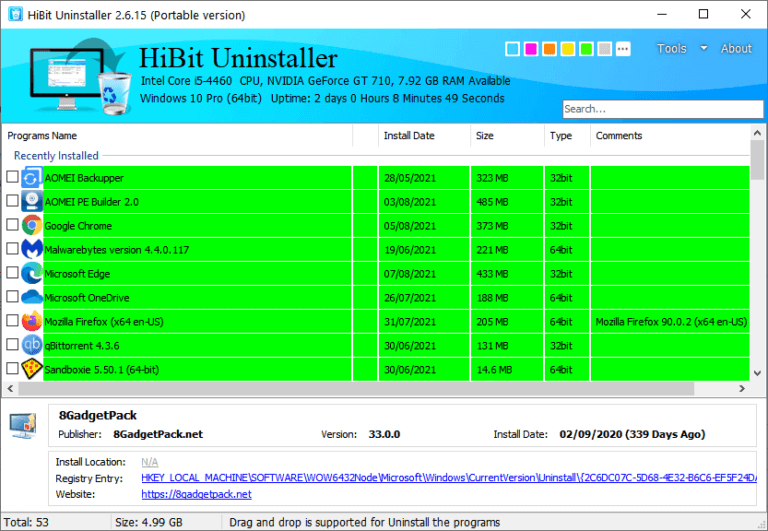Screen dimensions: 768x531
Task: Sort by Size column header
Action: 507,136
